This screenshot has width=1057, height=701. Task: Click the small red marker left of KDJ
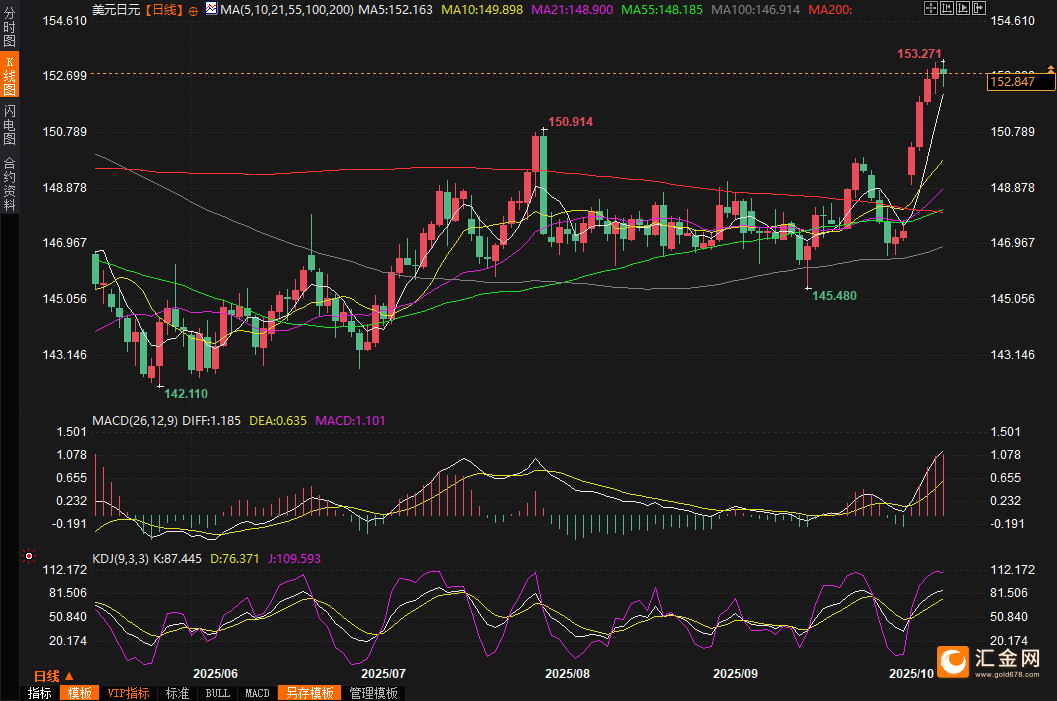28,556
